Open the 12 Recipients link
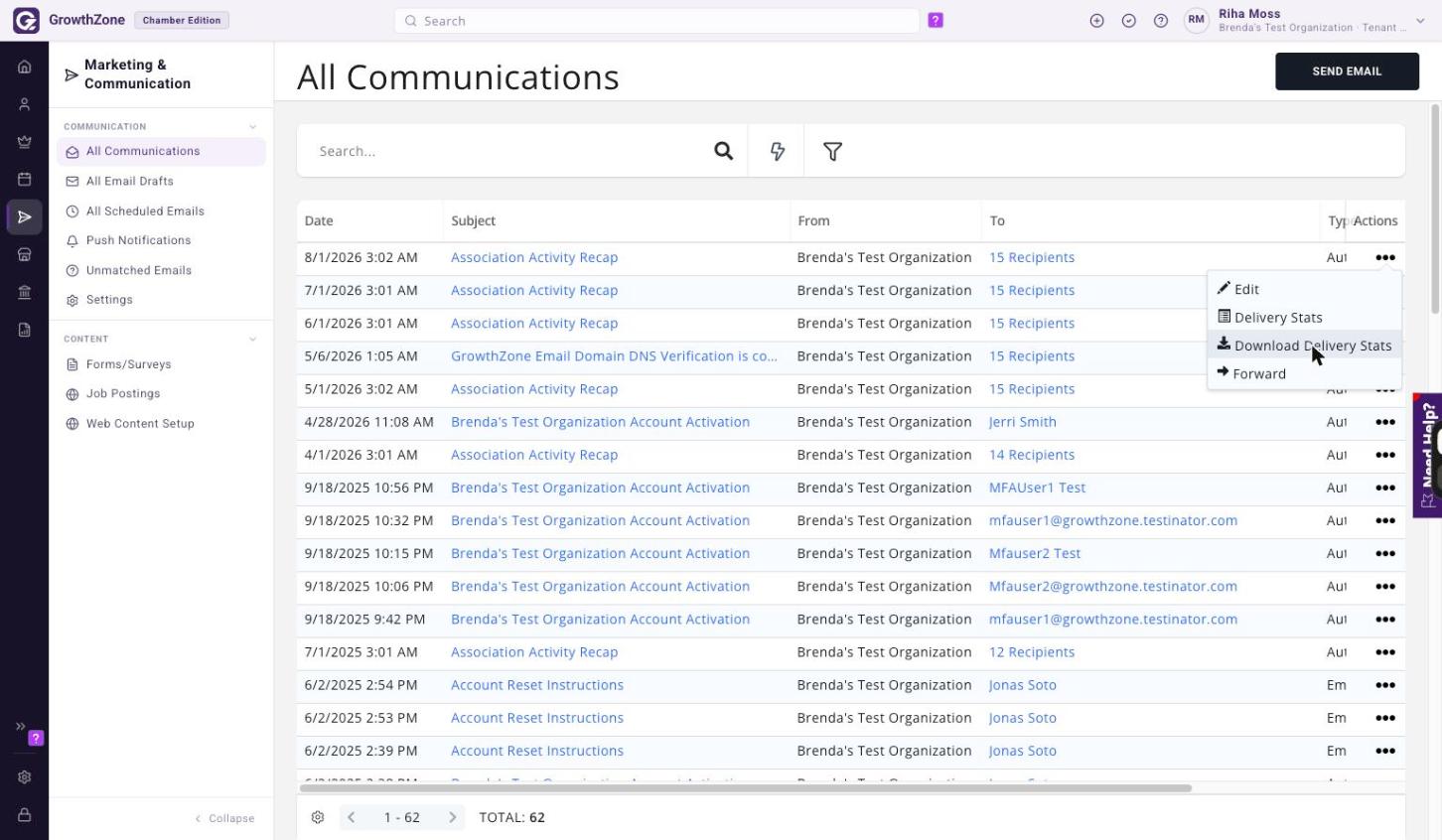The height and width of the screenshot is (840, 1442). [1031, 652]
